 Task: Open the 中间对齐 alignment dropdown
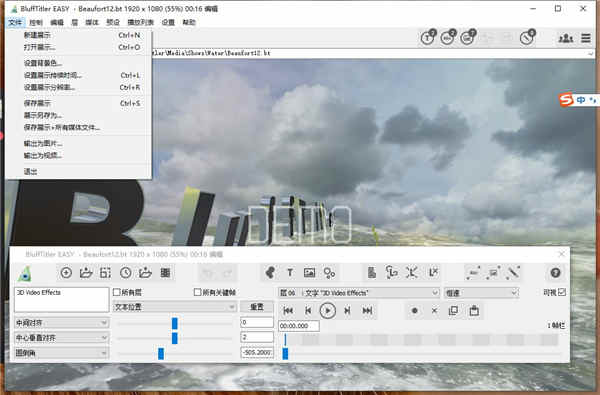tap(62, 323)
